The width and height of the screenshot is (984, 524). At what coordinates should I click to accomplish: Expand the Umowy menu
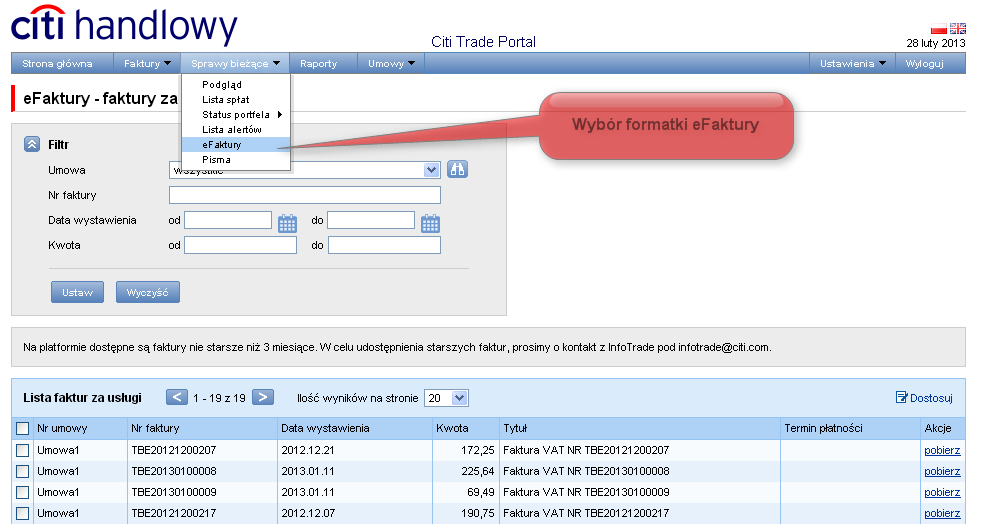point(391,63)
